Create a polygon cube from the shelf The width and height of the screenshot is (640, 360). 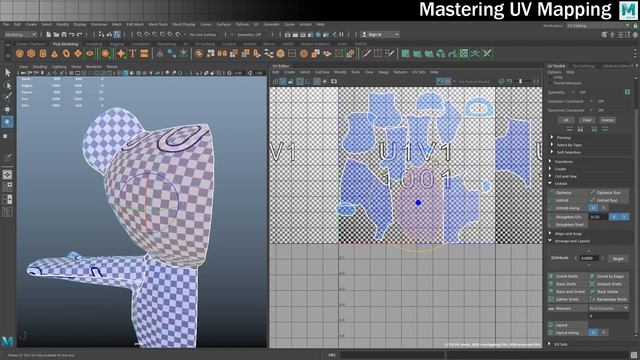point(31,53)
